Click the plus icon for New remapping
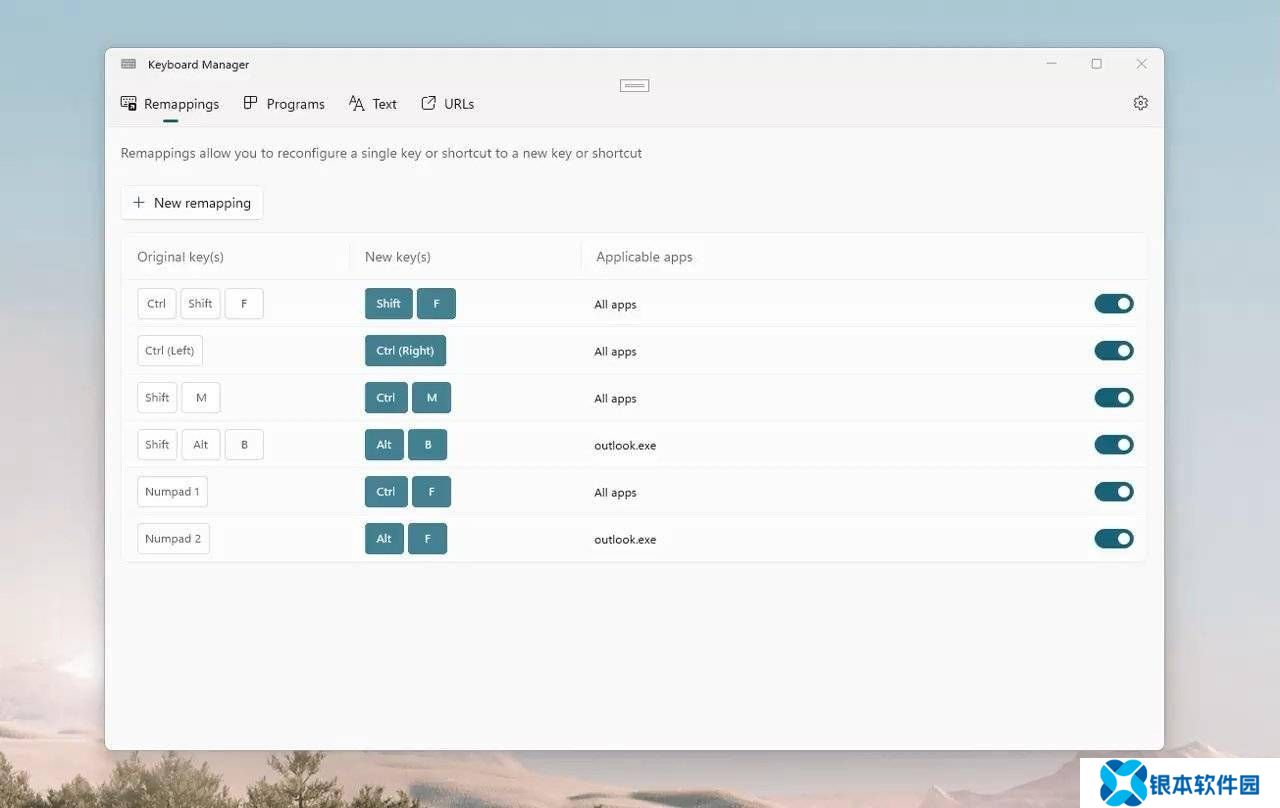The width and height of the screenshot is (1280, 808). 139,202
